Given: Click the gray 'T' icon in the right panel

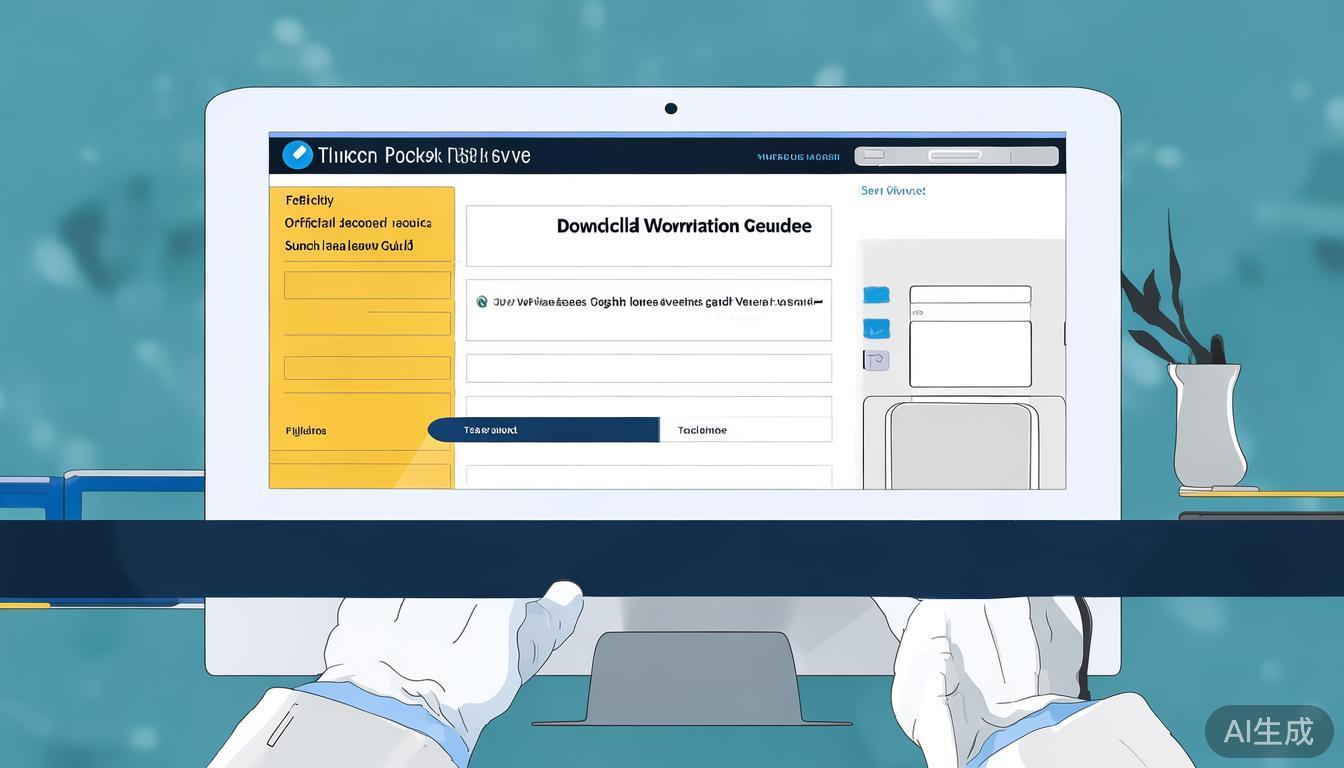Looking at the screenshot, I should 876,361.
